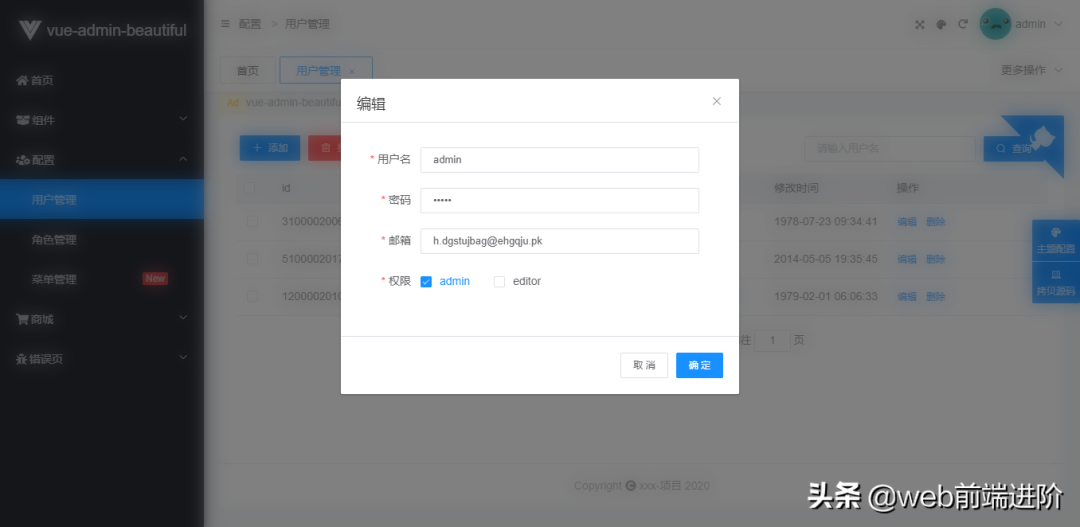Check the editor permission checkbox
Image resolution: width=1080 pixels, height=527 pixels.
tap(499, 282)
